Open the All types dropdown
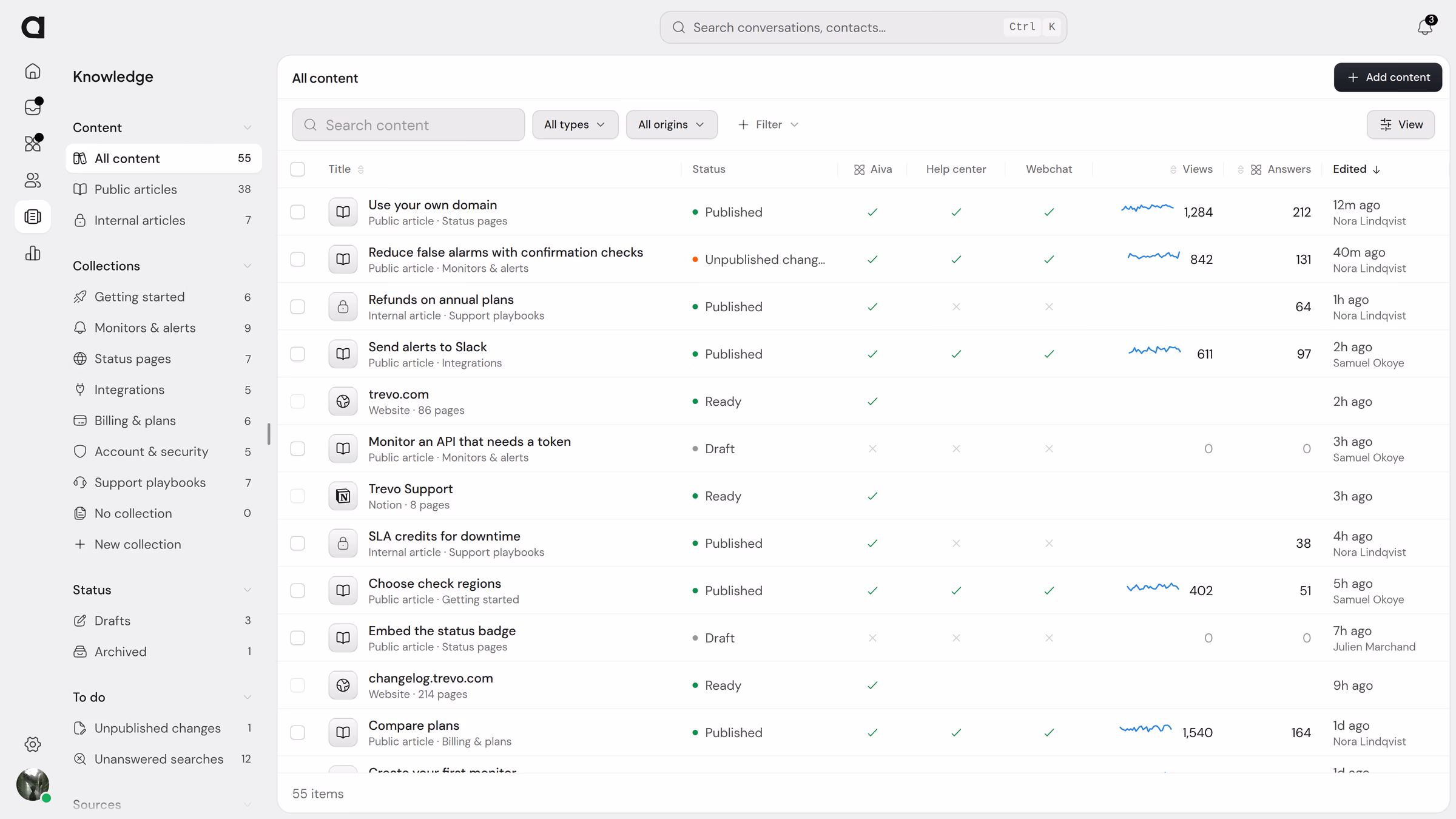This screenshot has height=819, width=1456. pos(575,124)
